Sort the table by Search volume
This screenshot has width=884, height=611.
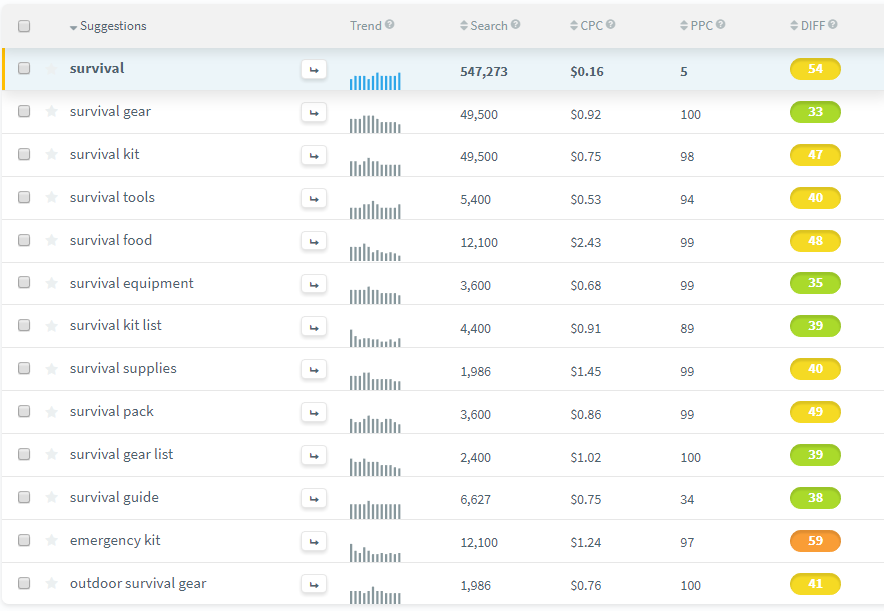[489, 26]
